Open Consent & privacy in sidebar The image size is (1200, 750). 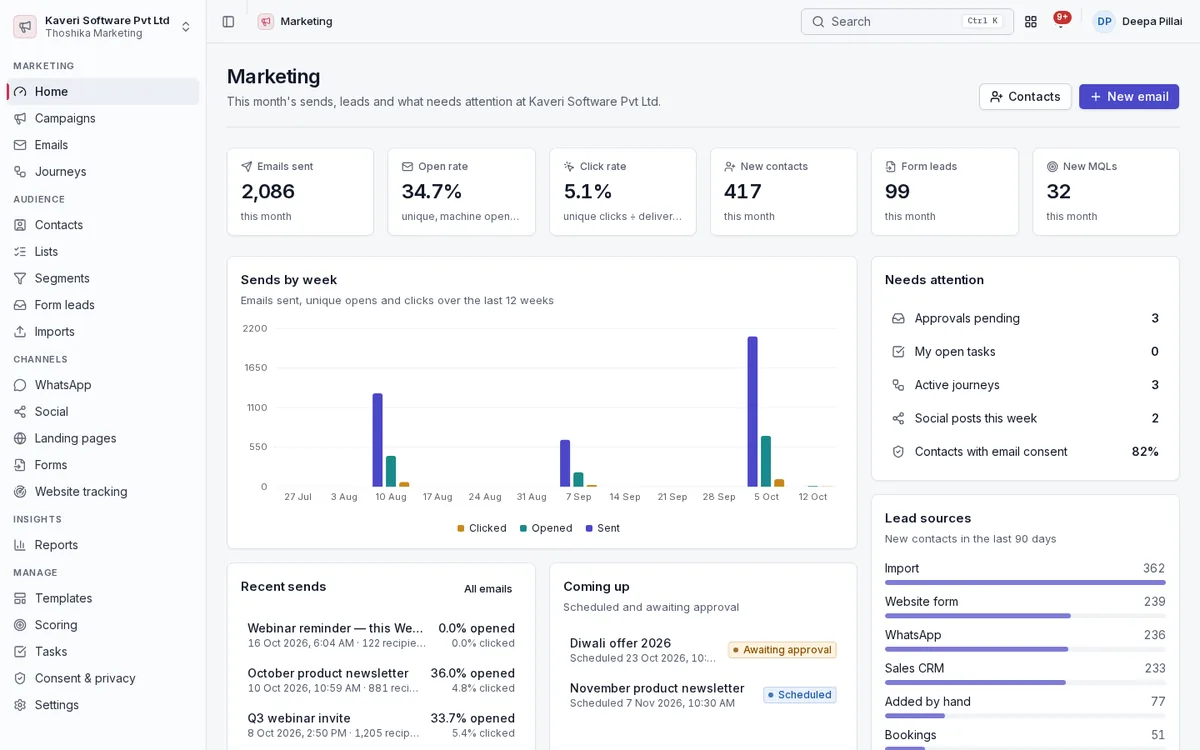103,678
